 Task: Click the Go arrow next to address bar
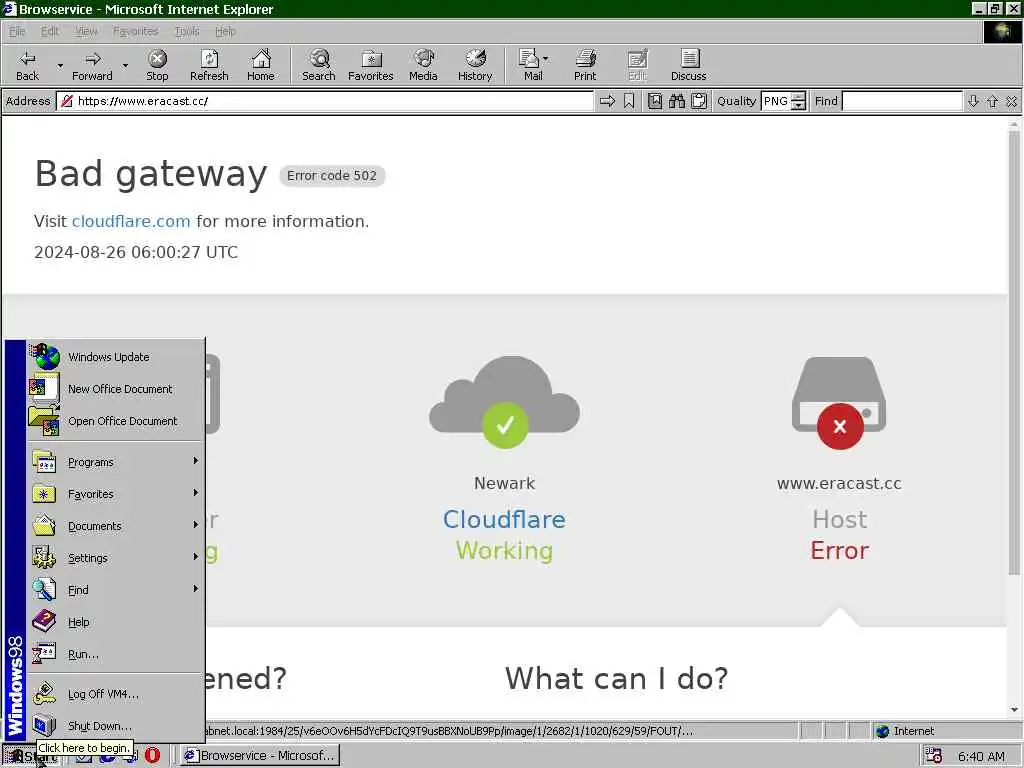click(x=607, y=101)
